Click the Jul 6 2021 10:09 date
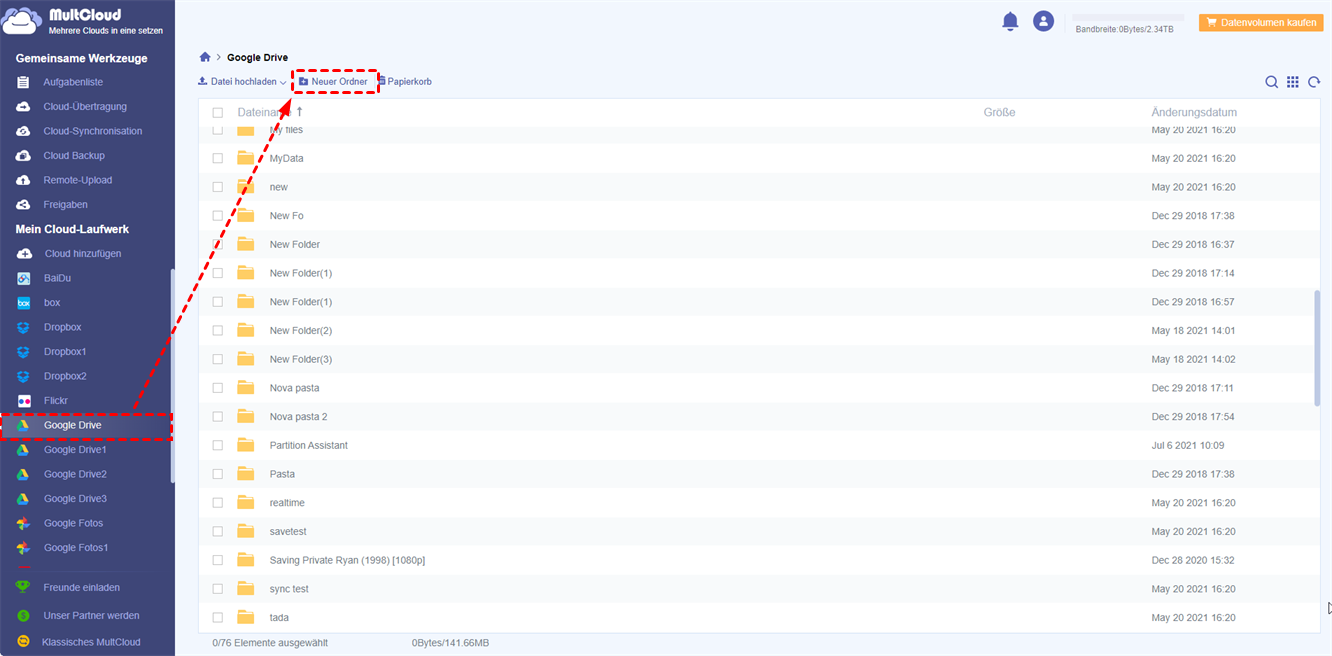The width and height of the screenshot is (1332, 656). pos(1187,445)
